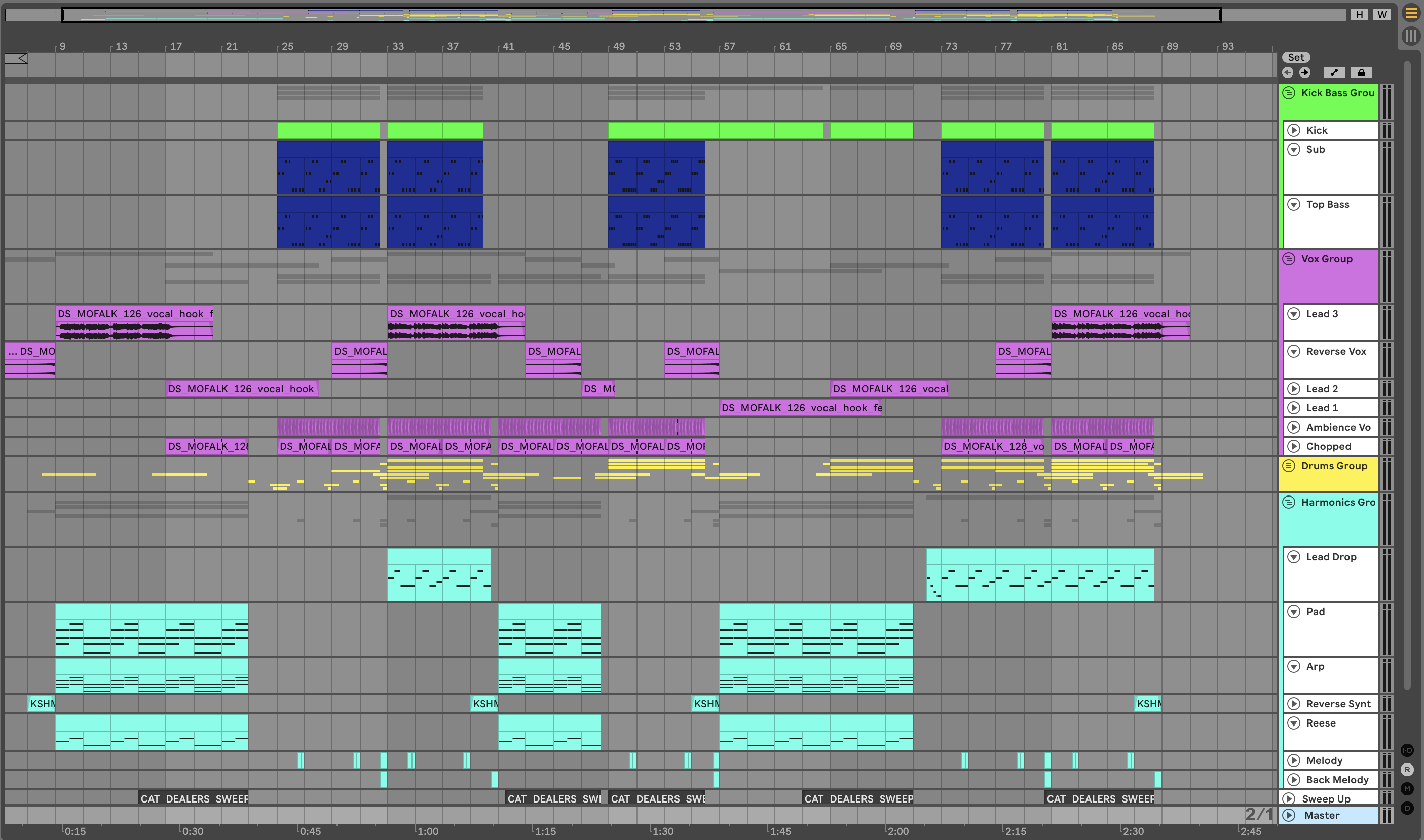Toggle Automation Mode button
Viewport: 1424px width, 840px height.
coord(1334,72)
